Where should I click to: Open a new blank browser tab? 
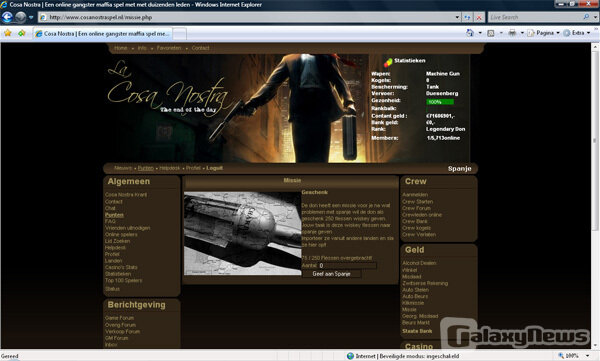pyautogui.click(x=180, y=34)
